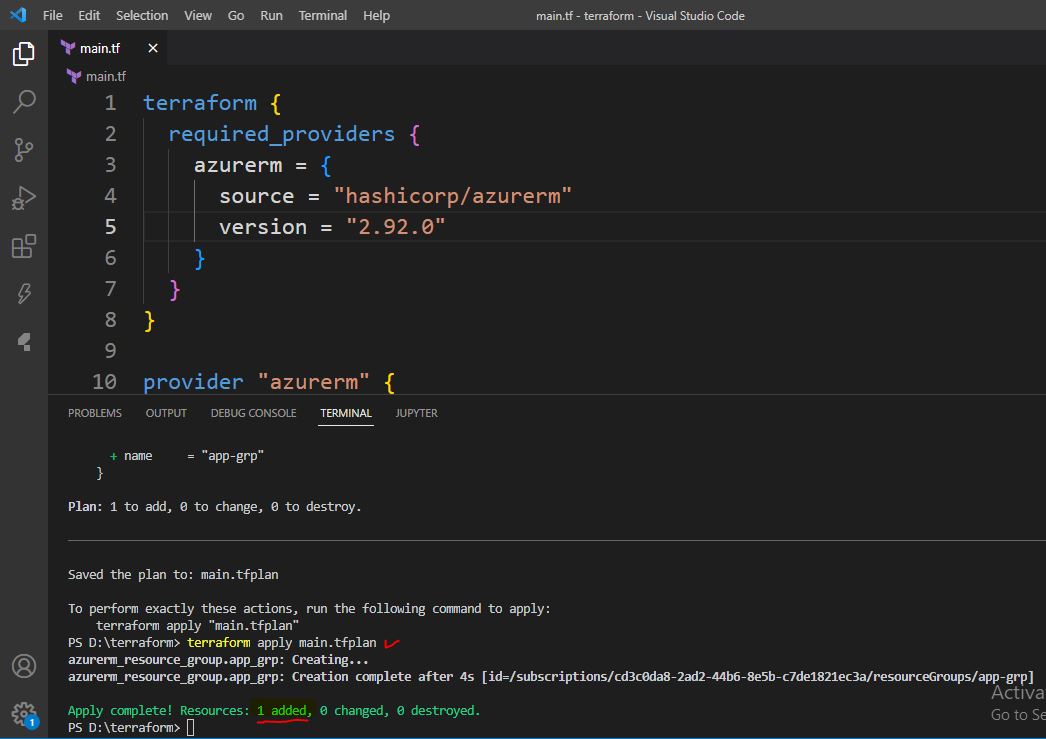
Task: Click the lightning bolt activity bar icon
Action: pyautogui.click(x=24, y=293)
